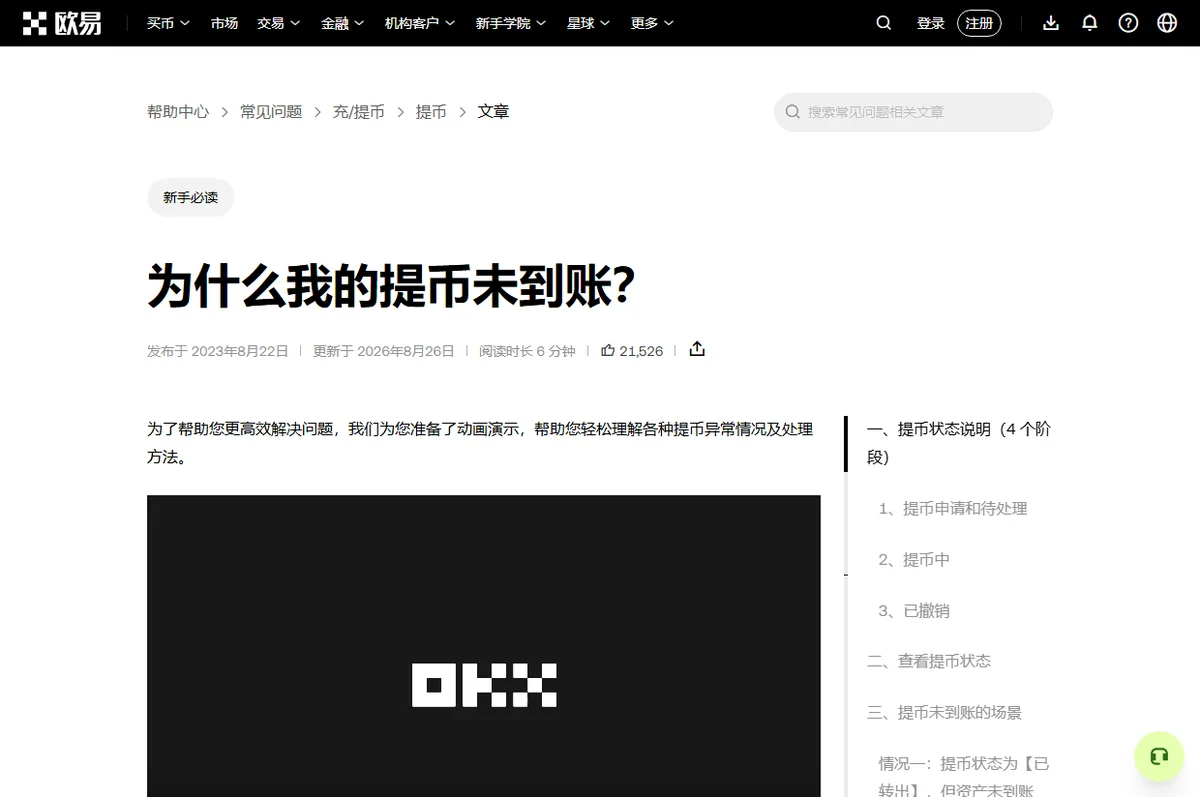Click the 文章 breadcrumb text
Screen dimensions: 1200x797
coord(494,112)
